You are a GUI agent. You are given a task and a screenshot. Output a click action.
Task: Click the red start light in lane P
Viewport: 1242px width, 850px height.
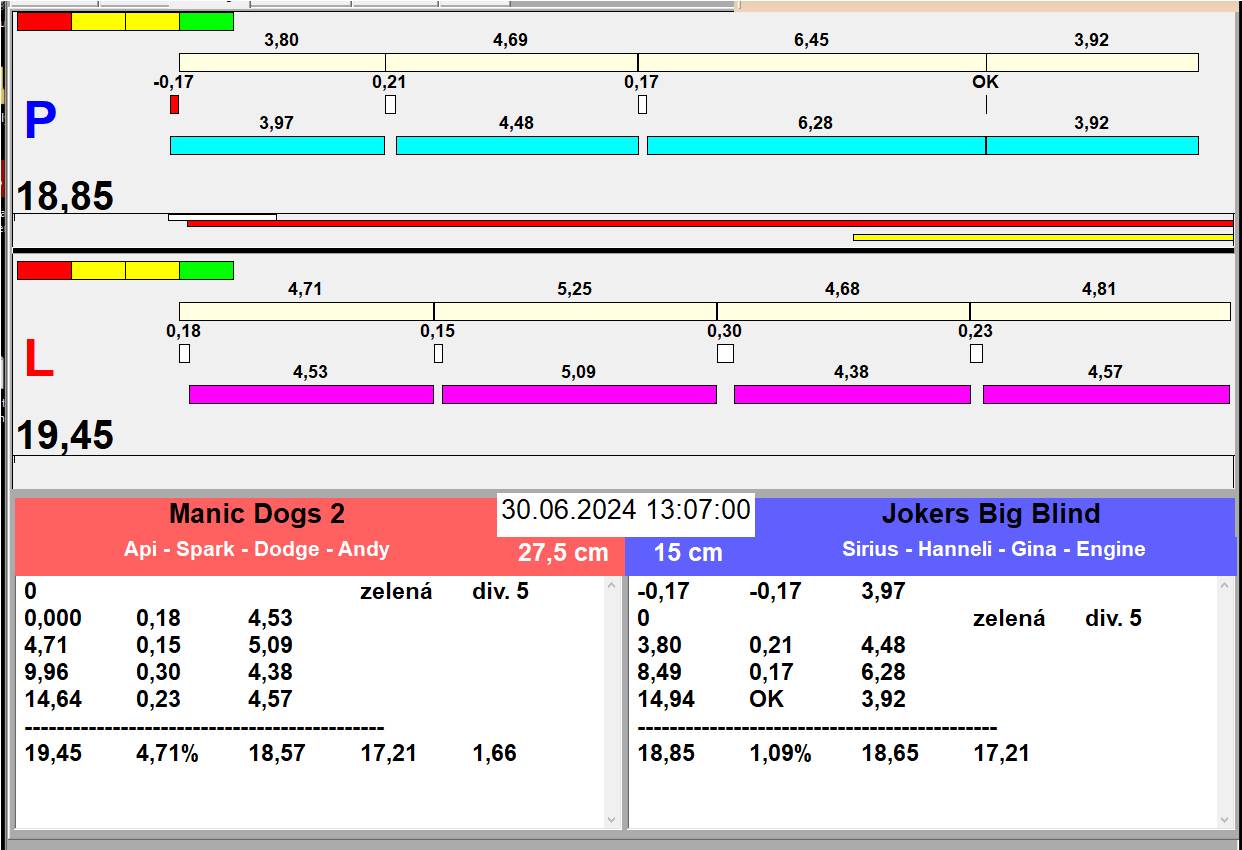tap(44, 21)
